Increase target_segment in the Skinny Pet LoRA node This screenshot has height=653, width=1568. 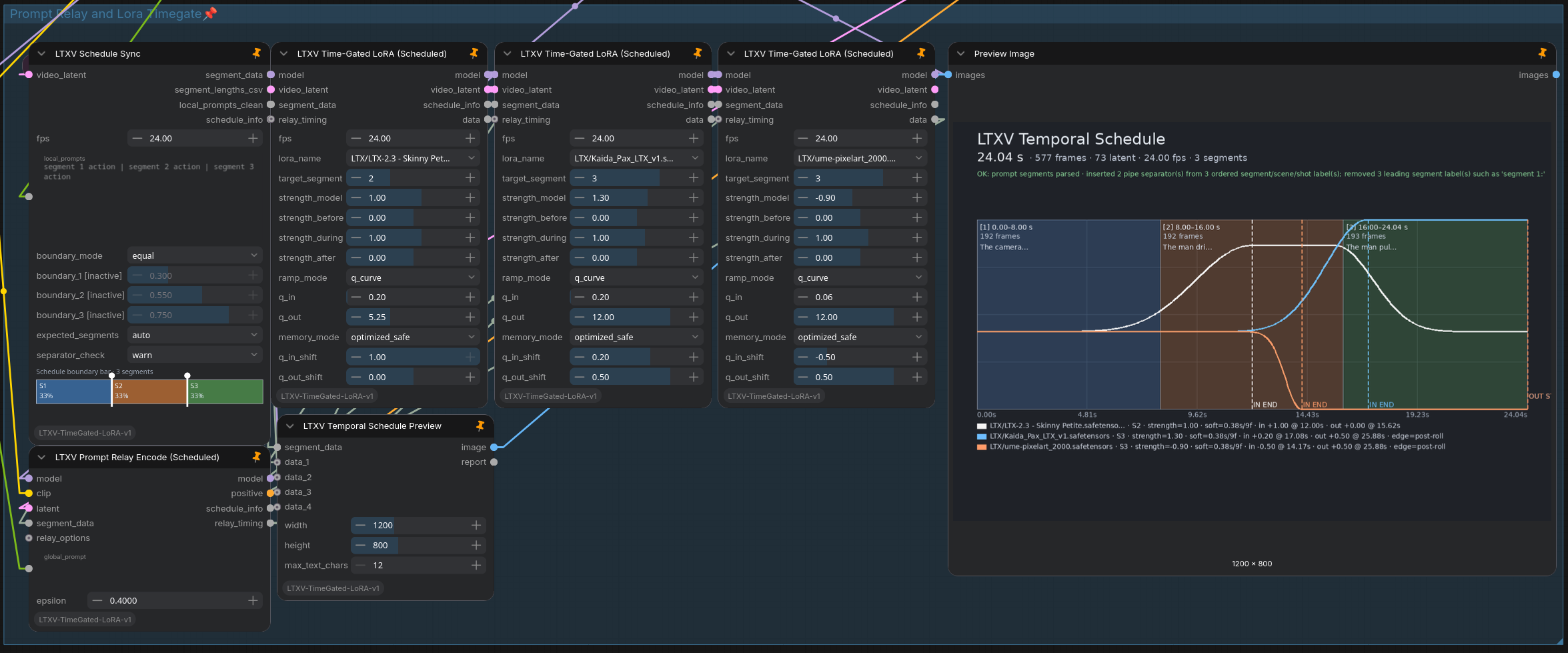point(470,178)
